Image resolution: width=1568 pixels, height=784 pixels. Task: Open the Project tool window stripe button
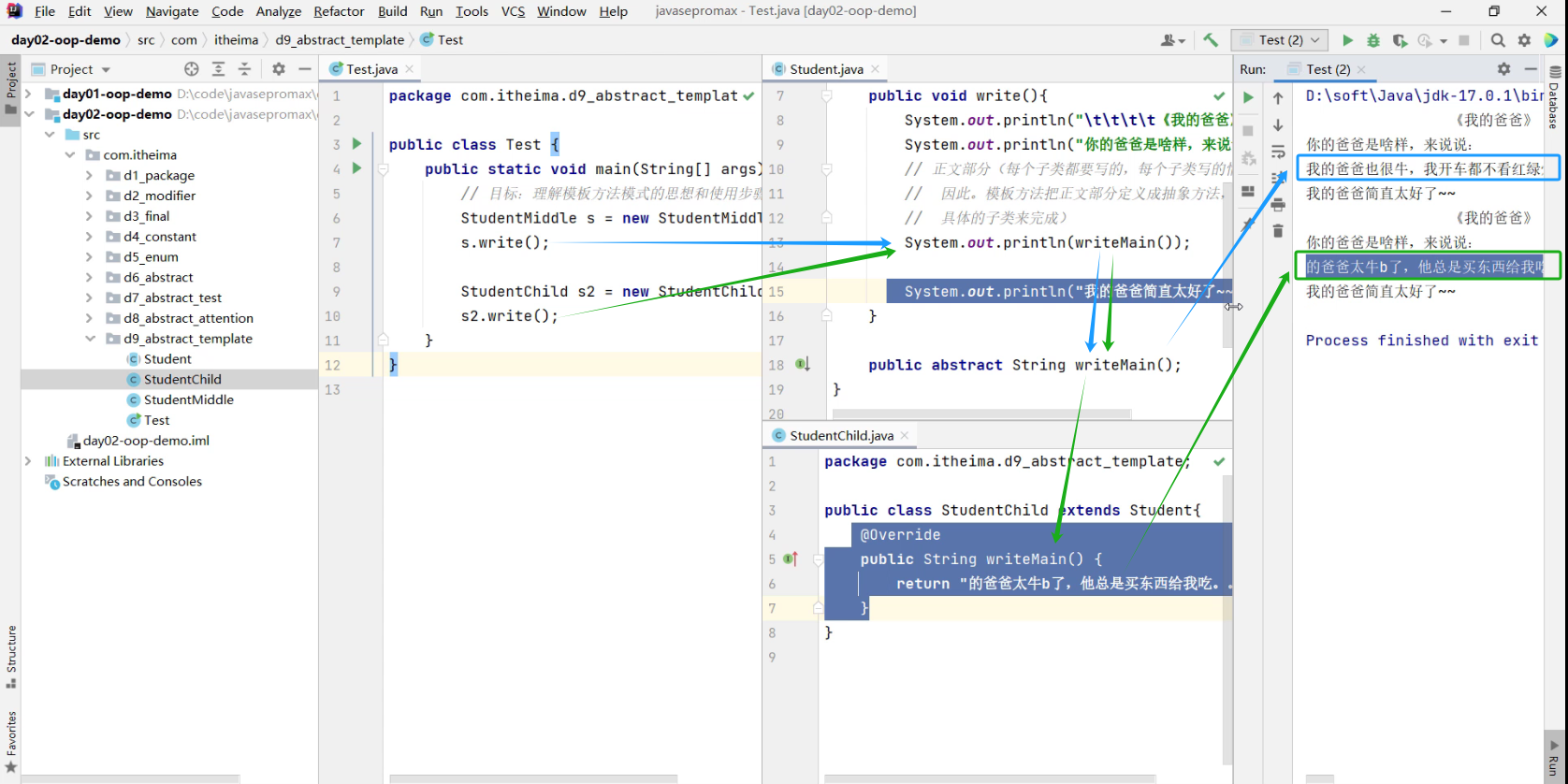coord(10,88)
